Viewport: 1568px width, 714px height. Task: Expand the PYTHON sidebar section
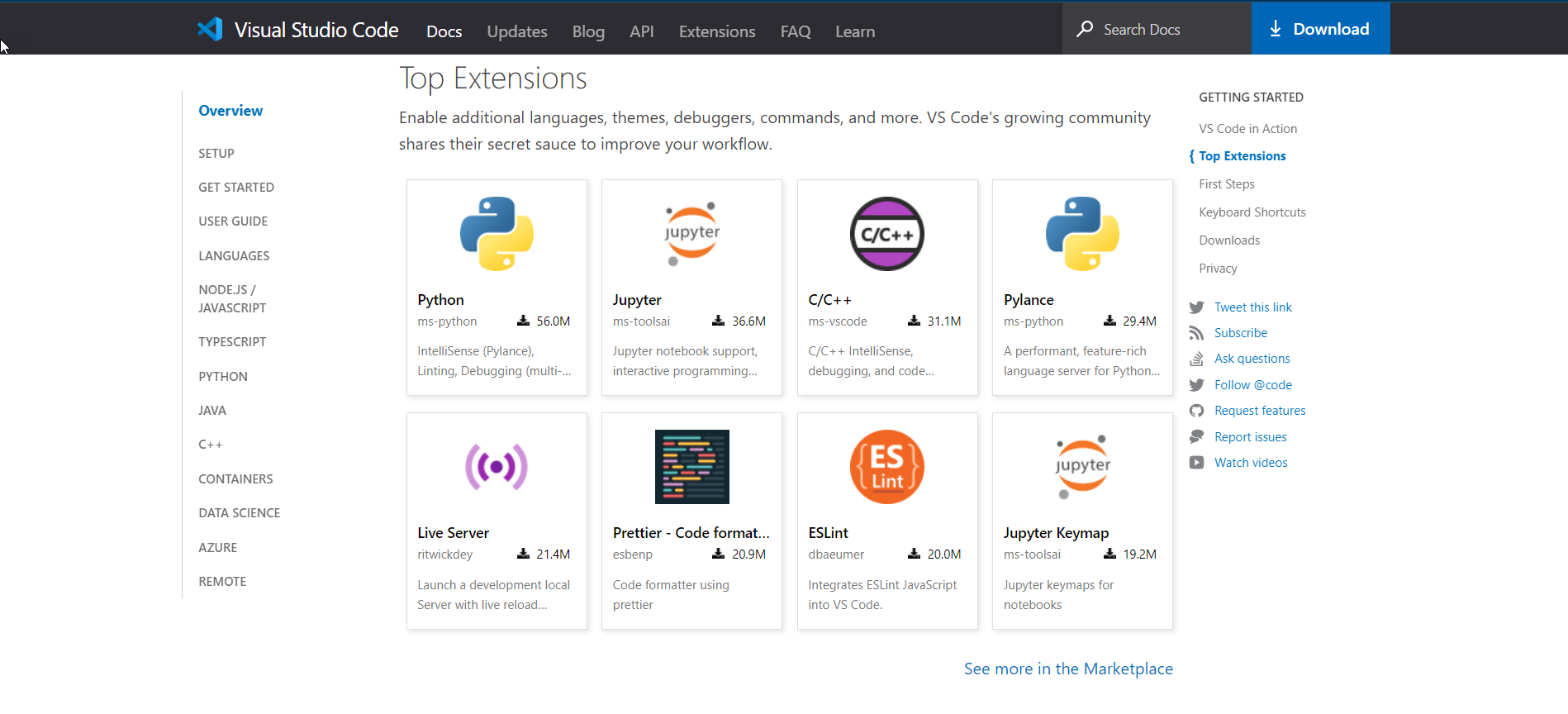[x=223, y=376]
